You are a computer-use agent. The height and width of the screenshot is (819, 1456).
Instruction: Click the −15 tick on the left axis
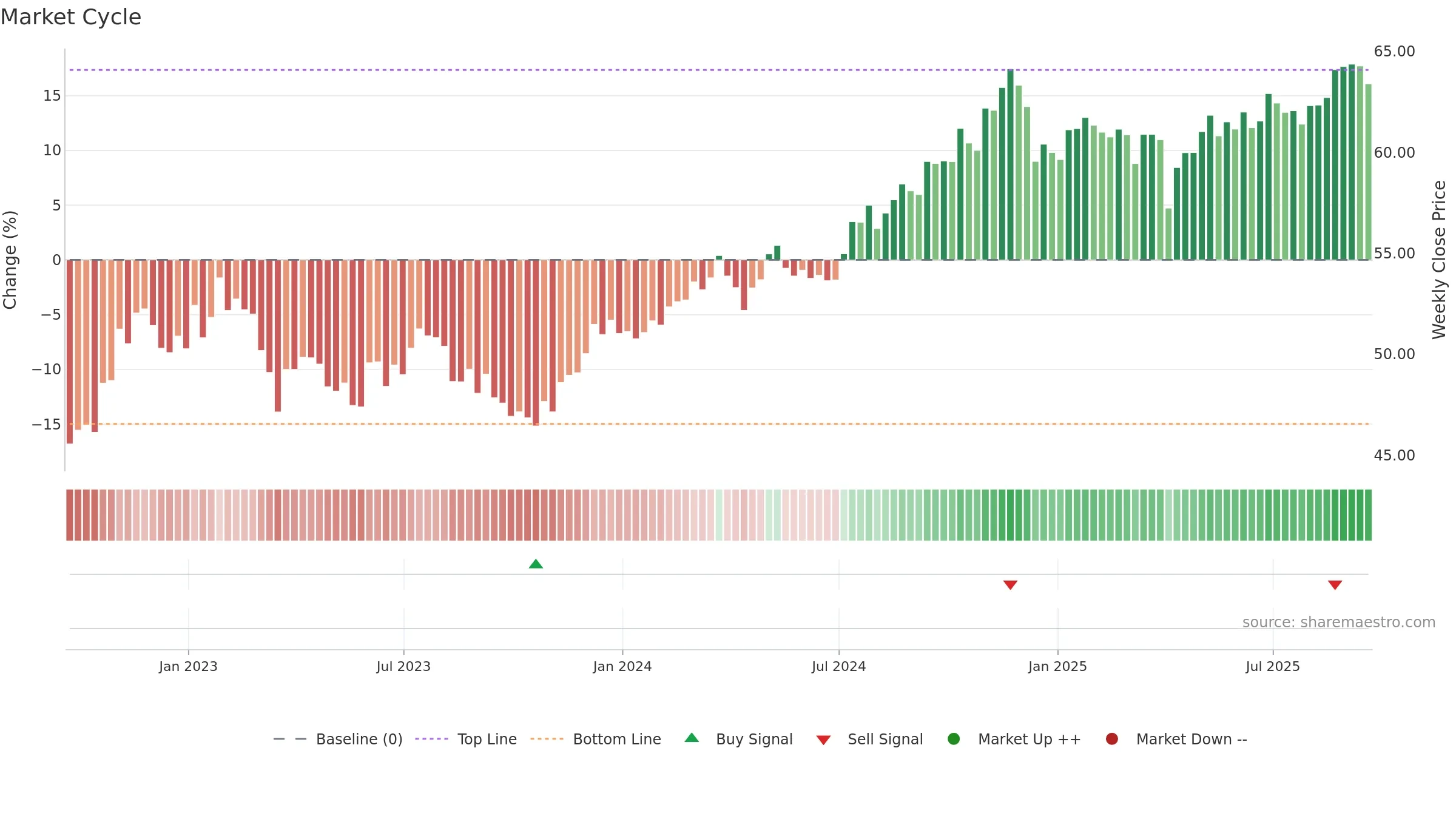tap(47, 424)
